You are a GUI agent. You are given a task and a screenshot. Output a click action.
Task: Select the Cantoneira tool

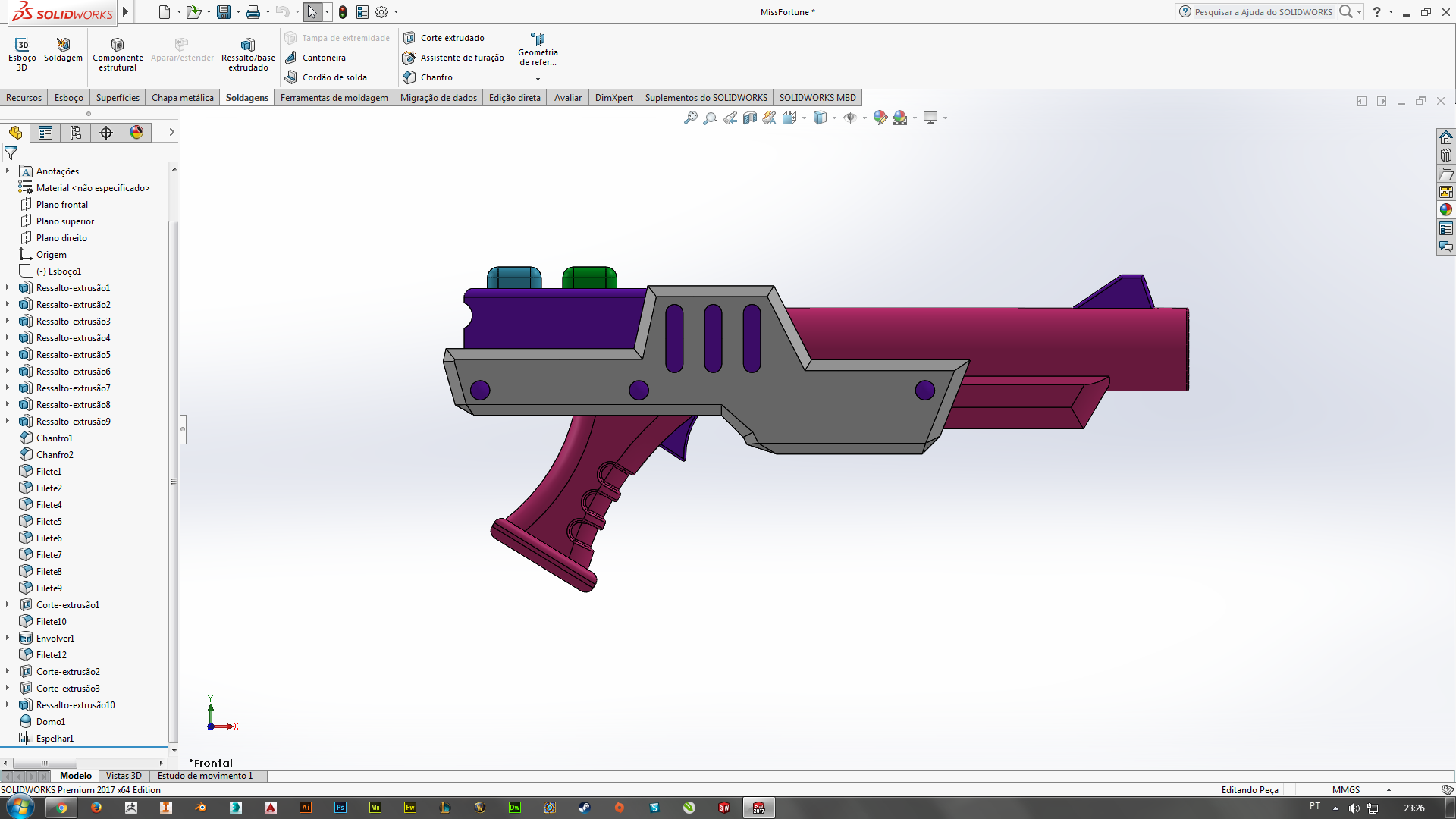tap(315, 58)
